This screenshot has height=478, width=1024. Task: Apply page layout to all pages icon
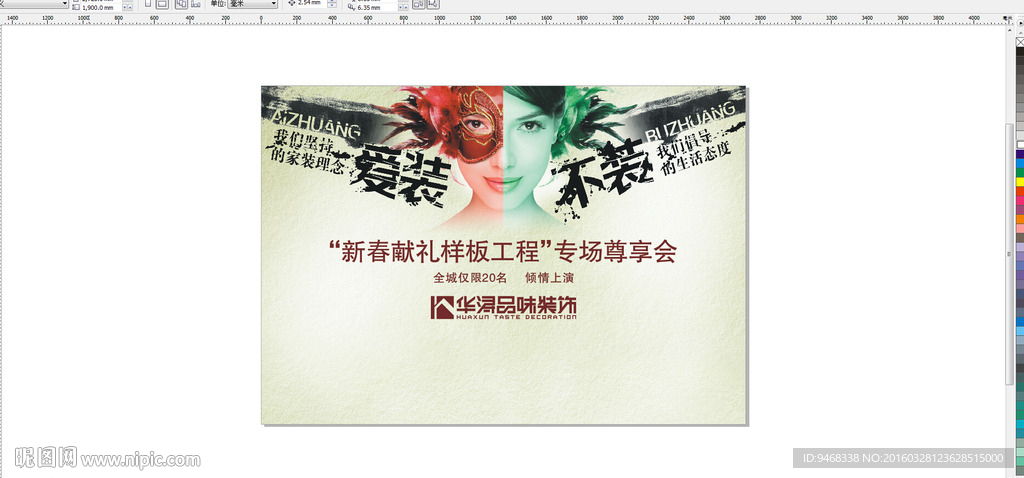tap(181, 3)
